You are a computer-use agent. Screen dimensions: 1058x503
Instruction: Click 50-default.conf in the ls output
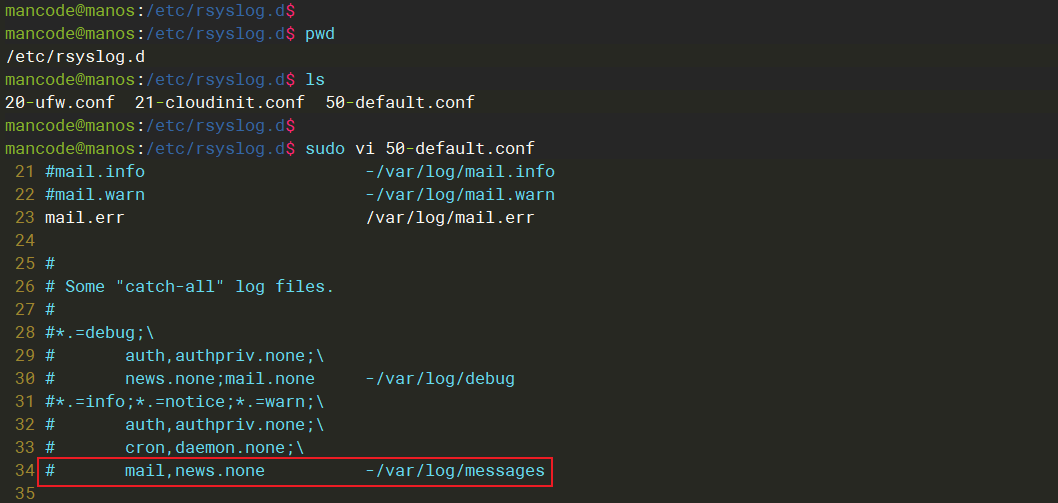[x=399, y=102]
